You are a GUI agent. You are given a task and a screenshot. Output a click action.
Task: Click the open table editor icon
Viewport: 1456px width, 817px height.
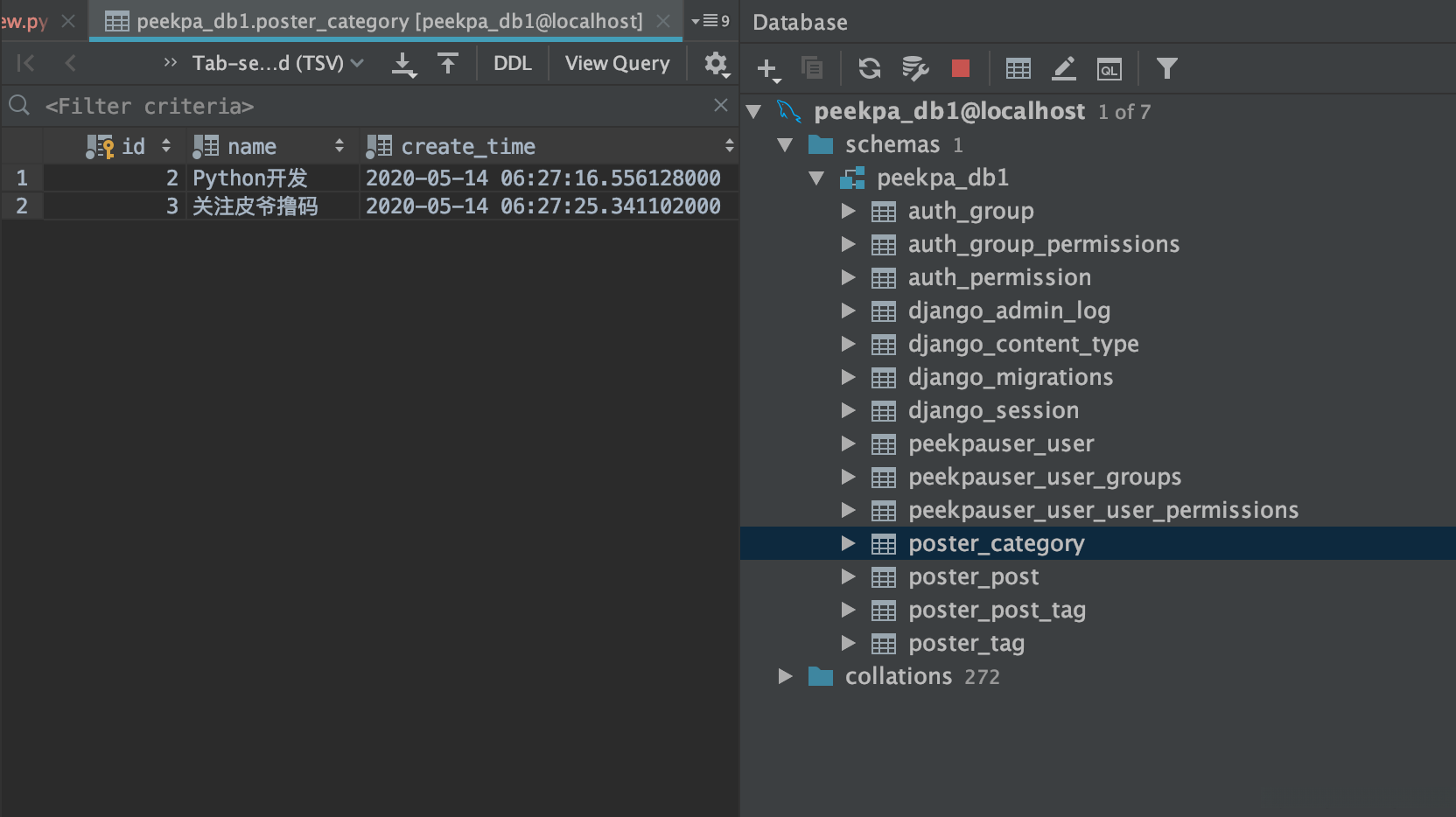click(1018, 68)
